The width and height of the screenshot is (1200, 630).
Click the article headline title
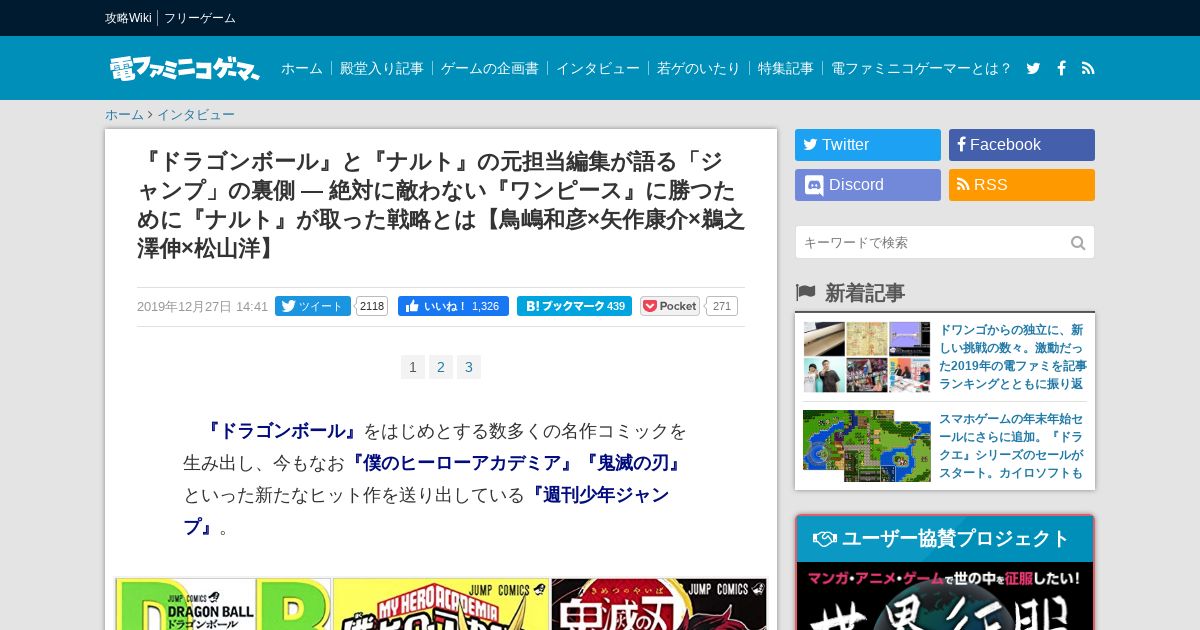click(441, 205)
